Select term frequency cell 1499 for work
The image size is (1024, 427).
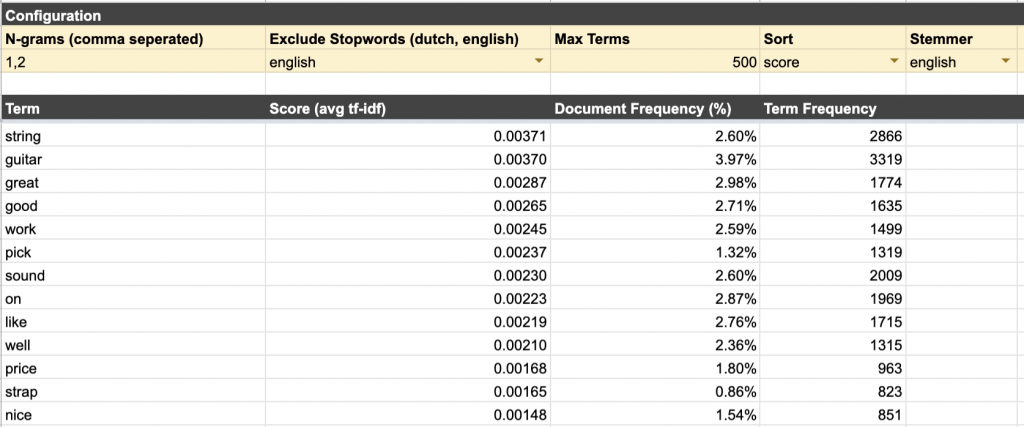[x=832, y=228]
